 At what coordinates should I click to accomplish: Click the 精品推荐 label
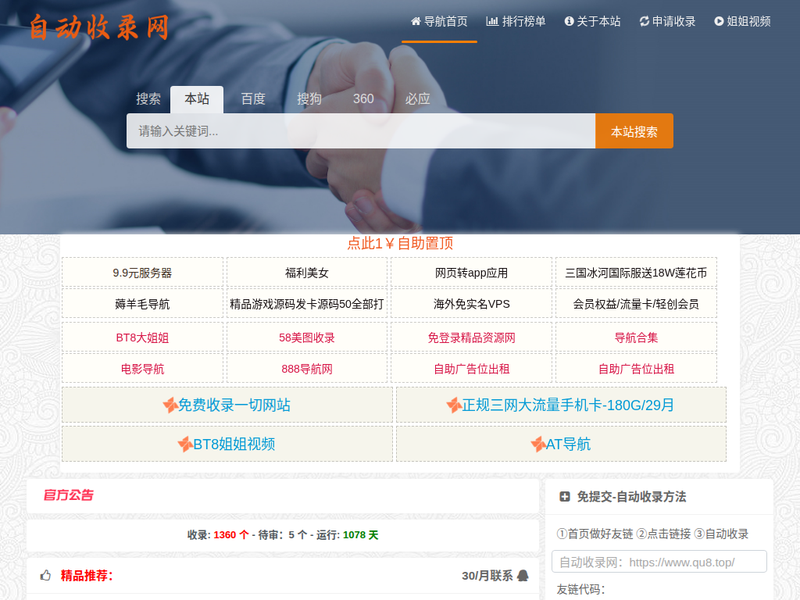click(87, 576)
